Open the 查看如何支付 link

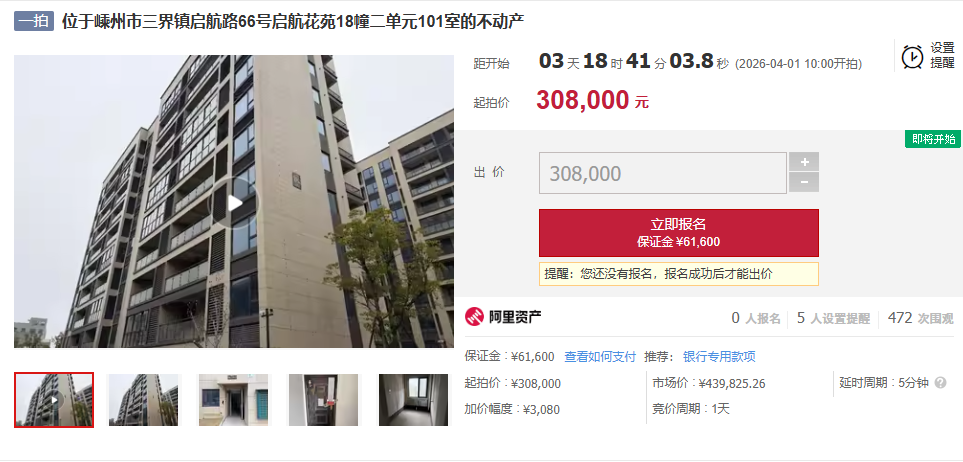(x=600, y=357)
